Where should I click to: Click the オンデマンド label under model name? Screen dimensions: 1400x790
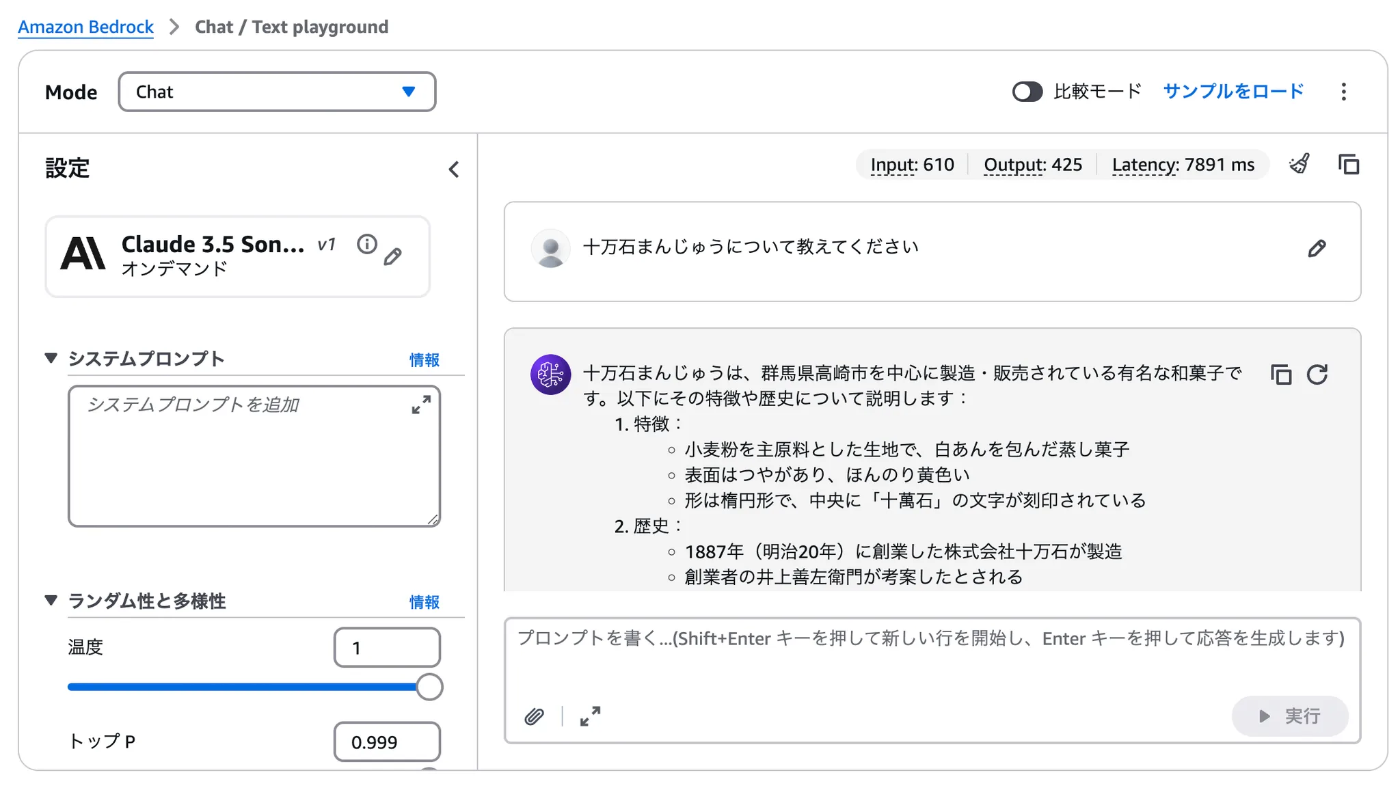[x=175, y=269]
